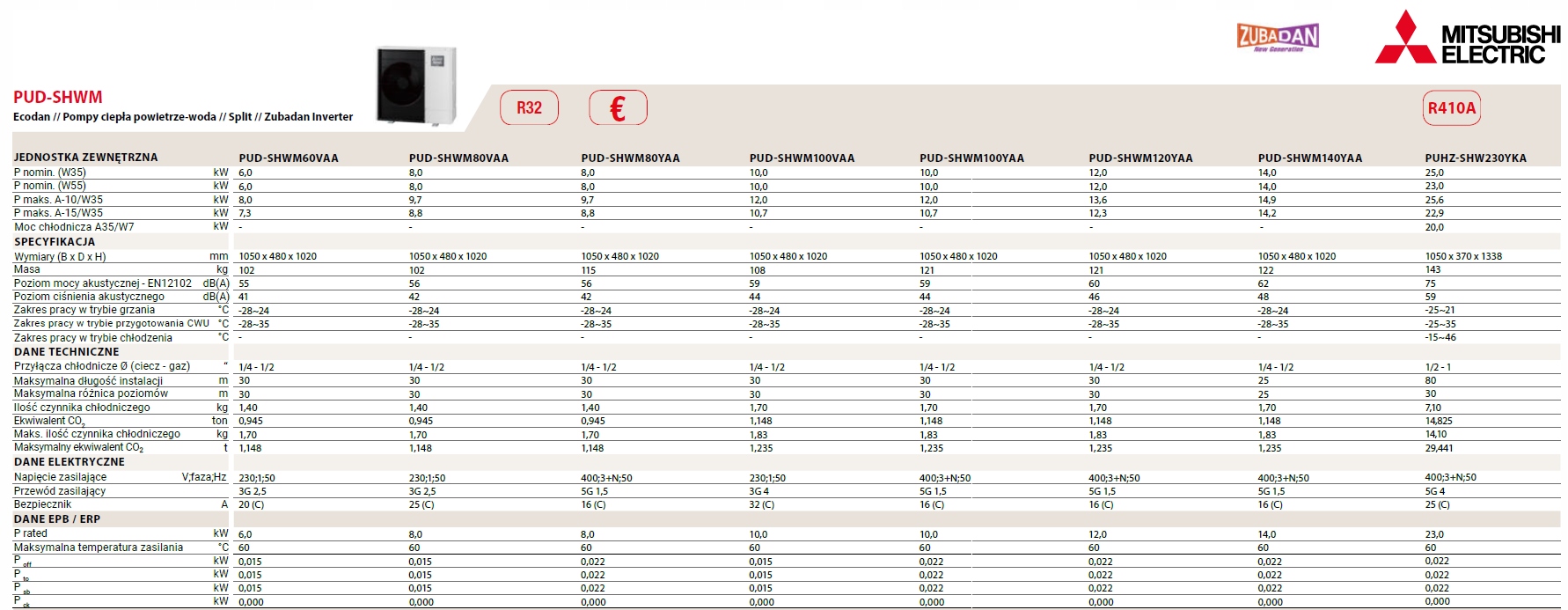This screenshot has width=1568, height=610.
Task: Click the P rated row label
Action: (x=31, y=533)
